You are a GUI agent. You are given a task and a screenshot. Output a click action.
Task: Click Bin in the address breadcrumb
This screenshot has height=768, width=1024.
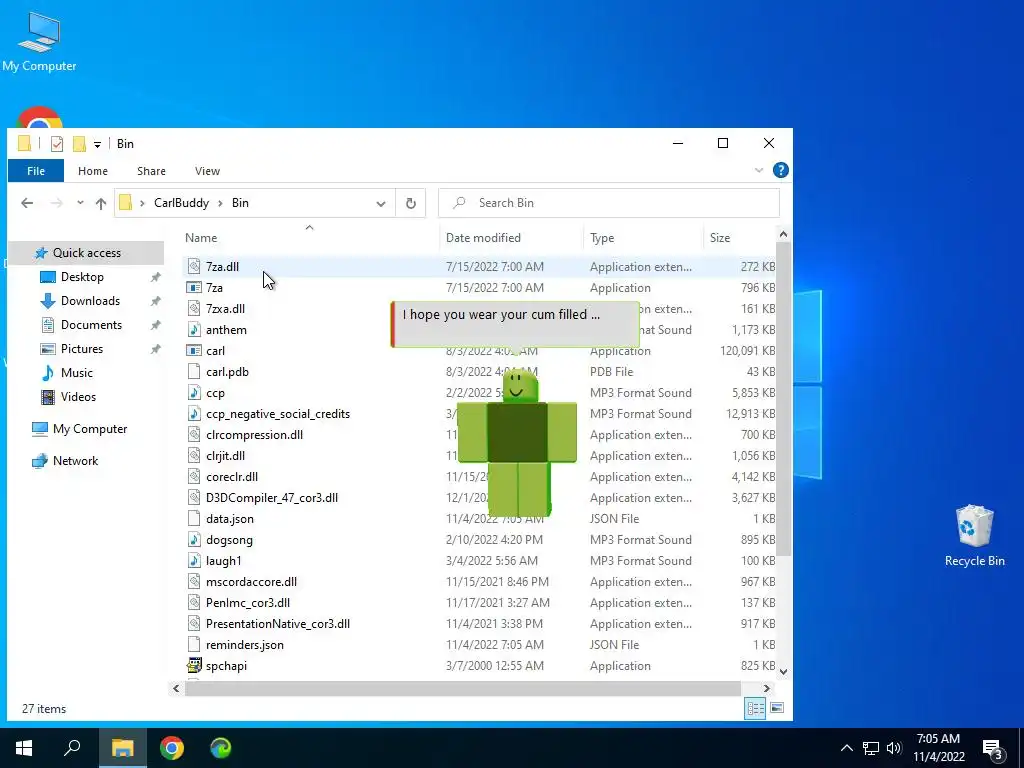click(x=240, y=203)
